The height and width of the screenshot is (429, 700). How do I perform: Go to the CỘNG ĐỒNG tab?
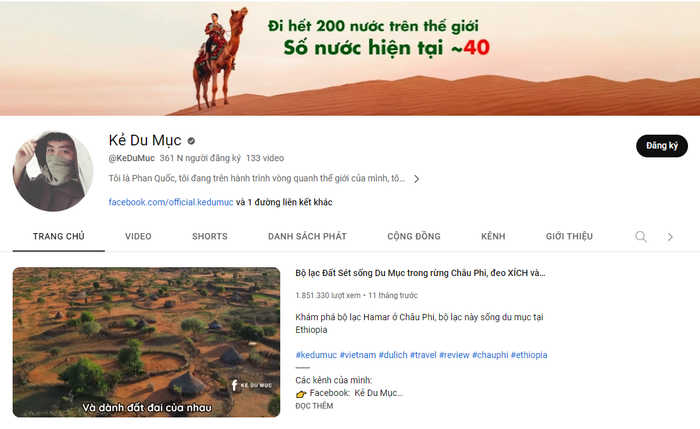414,236
